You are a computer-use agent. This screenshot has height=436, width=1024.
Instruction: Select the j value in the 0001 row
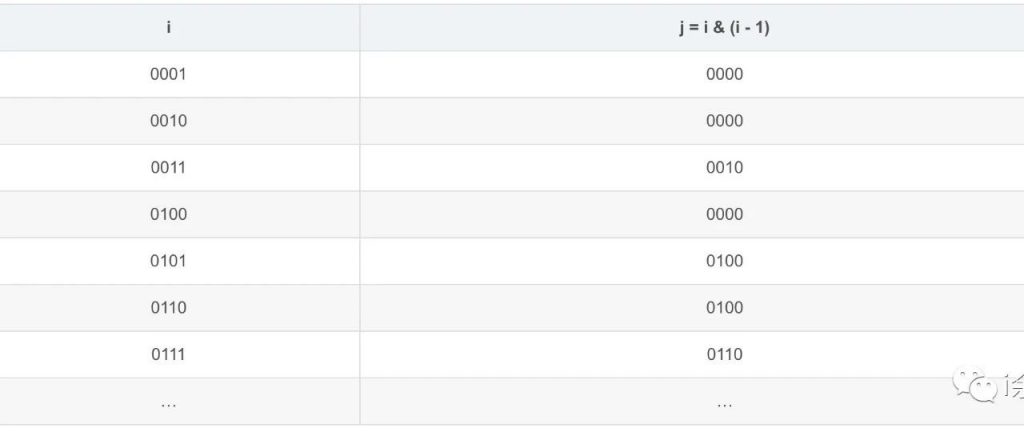pyautogui.click(x=724, y=74)
